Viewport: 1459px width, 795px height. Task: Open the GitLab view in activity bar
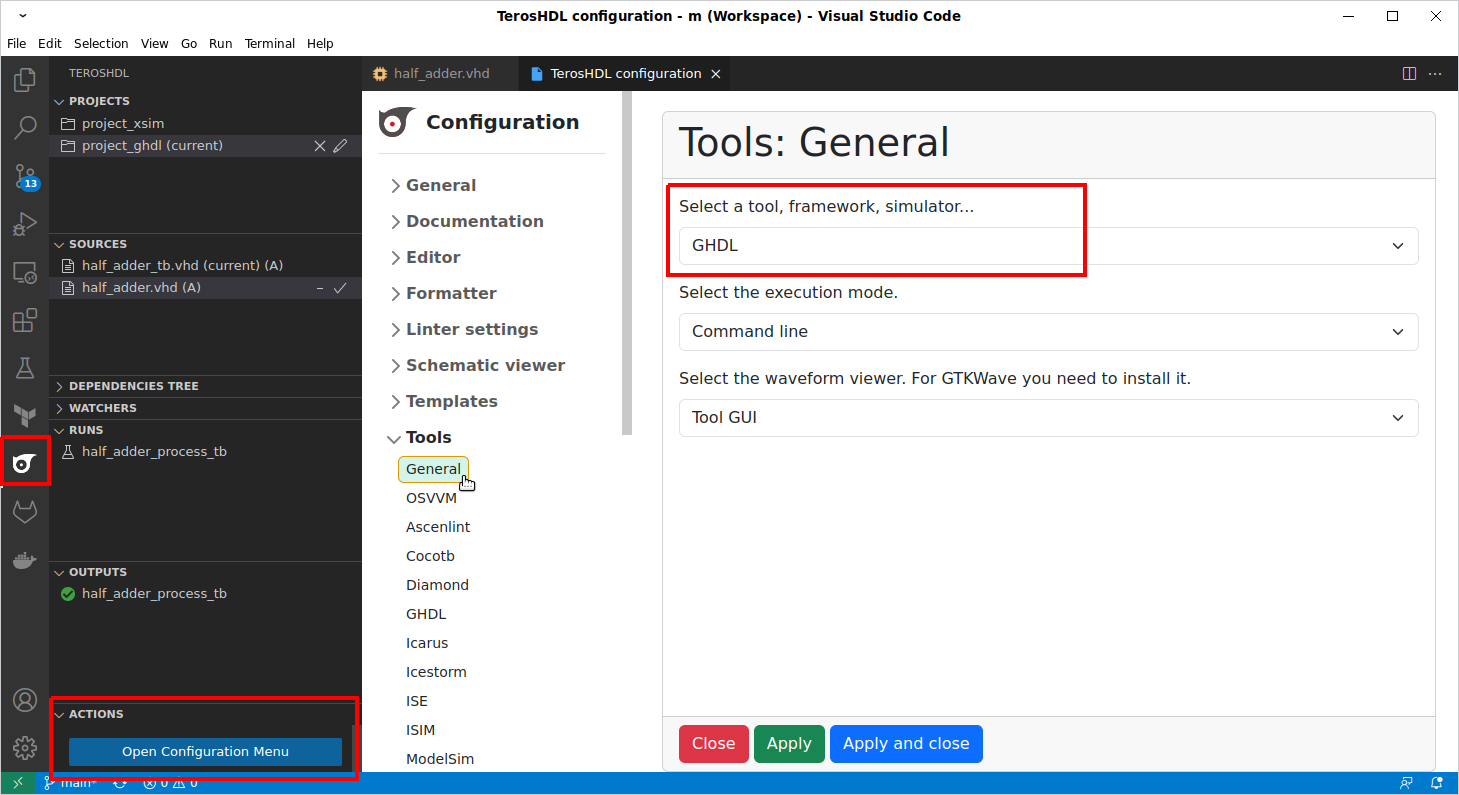coord(25,512)
